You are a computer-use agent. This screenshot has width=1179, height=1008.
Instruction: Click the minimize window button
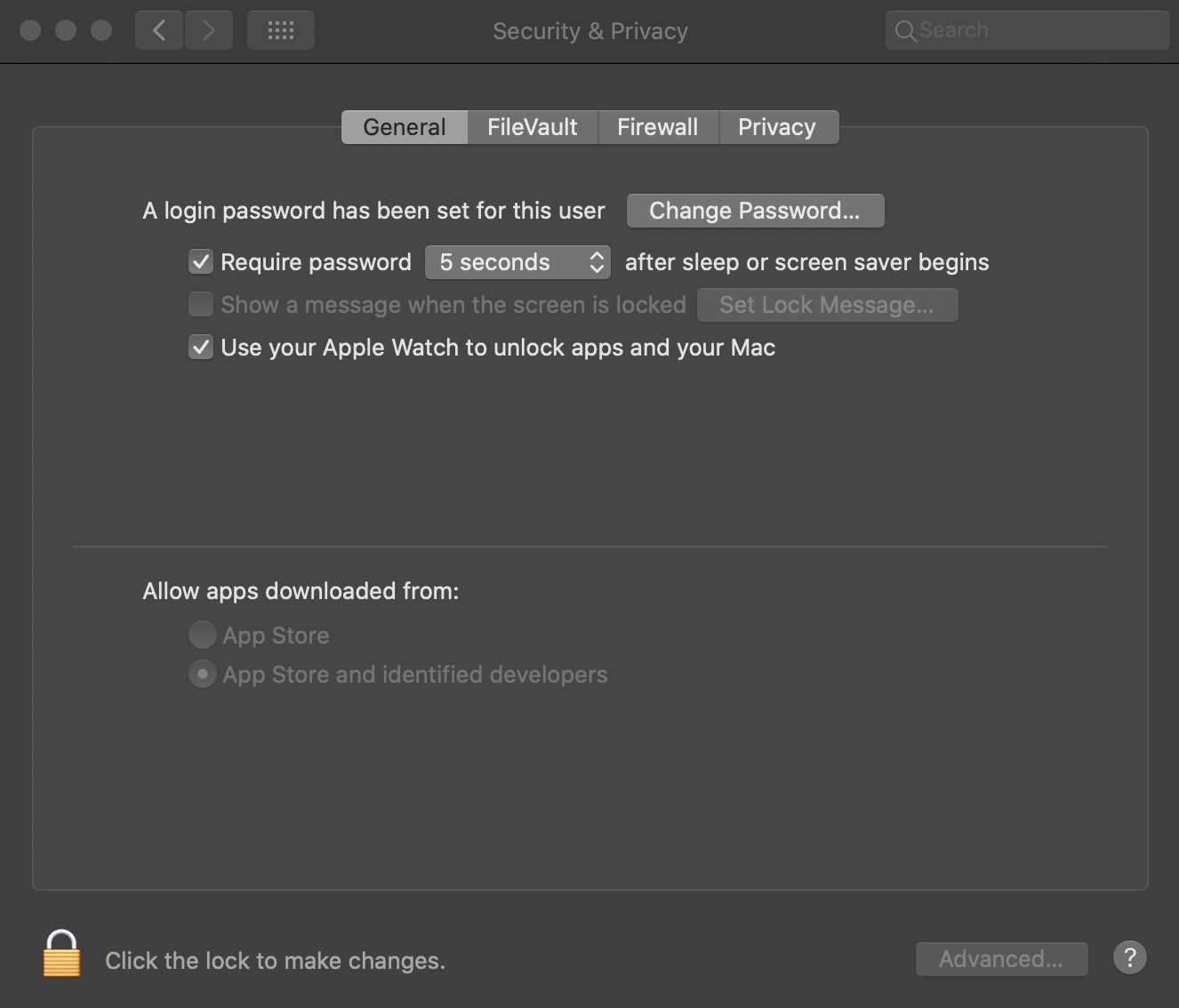tap(66, 30)
